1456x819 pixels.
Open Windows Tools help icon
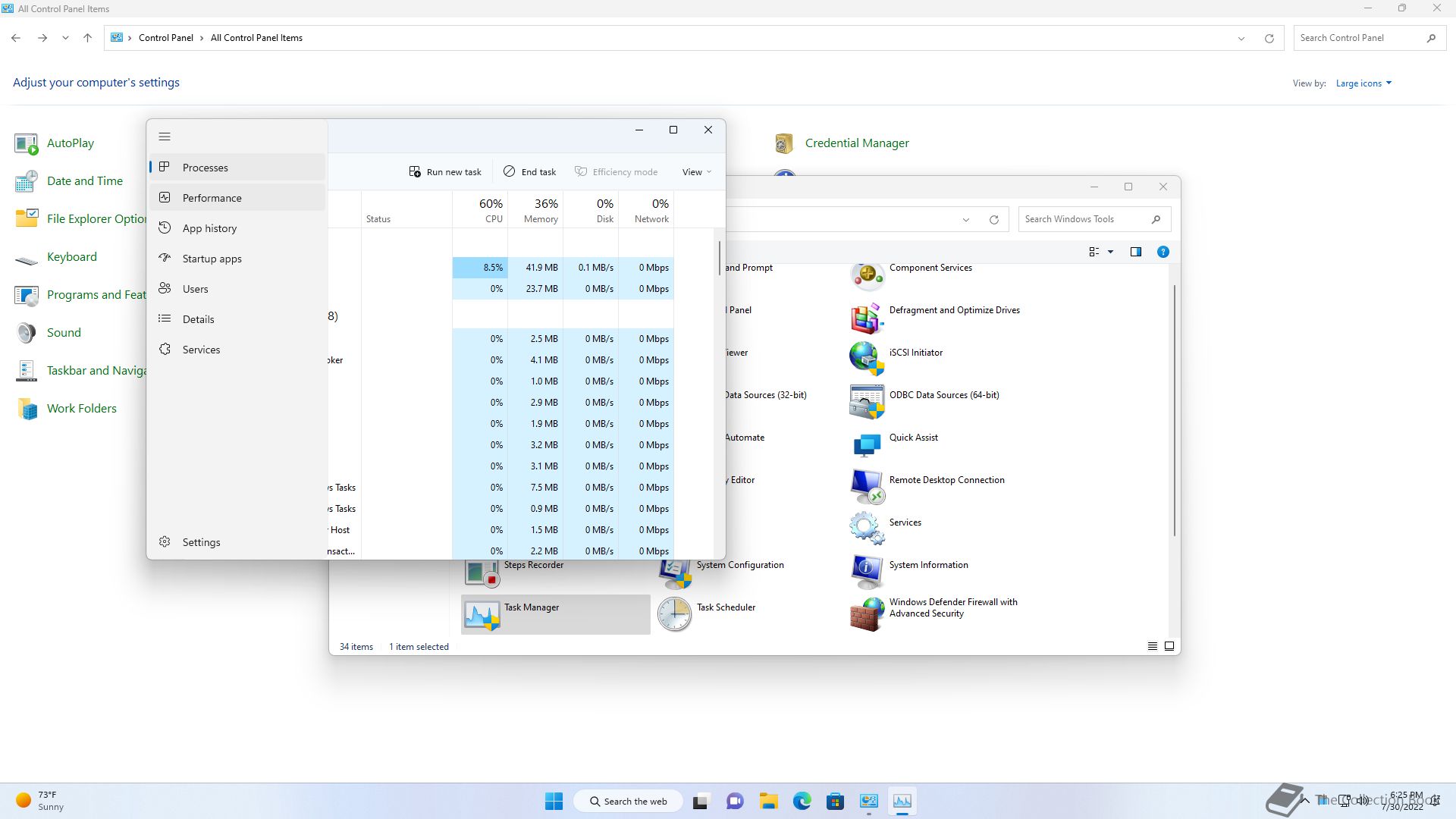(x=1163, y=252)
